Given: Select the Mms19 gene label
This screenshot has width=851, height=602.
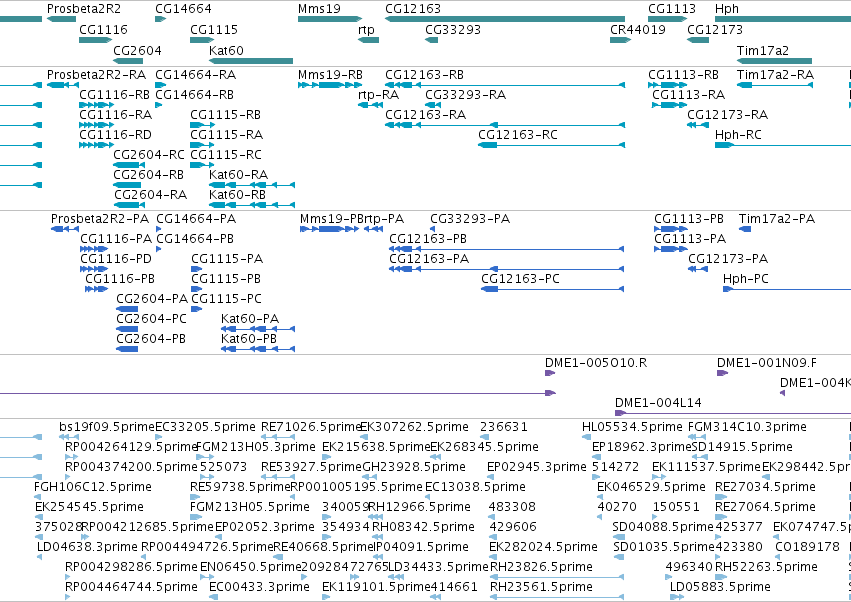Looking at the screenshot, I should pyautogui.click(x=319, y=9).
